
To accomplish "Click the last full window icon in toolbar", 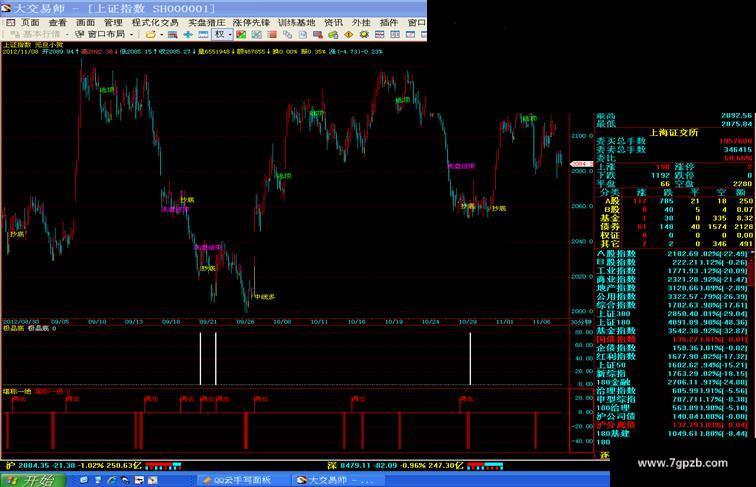I will 410,35.
